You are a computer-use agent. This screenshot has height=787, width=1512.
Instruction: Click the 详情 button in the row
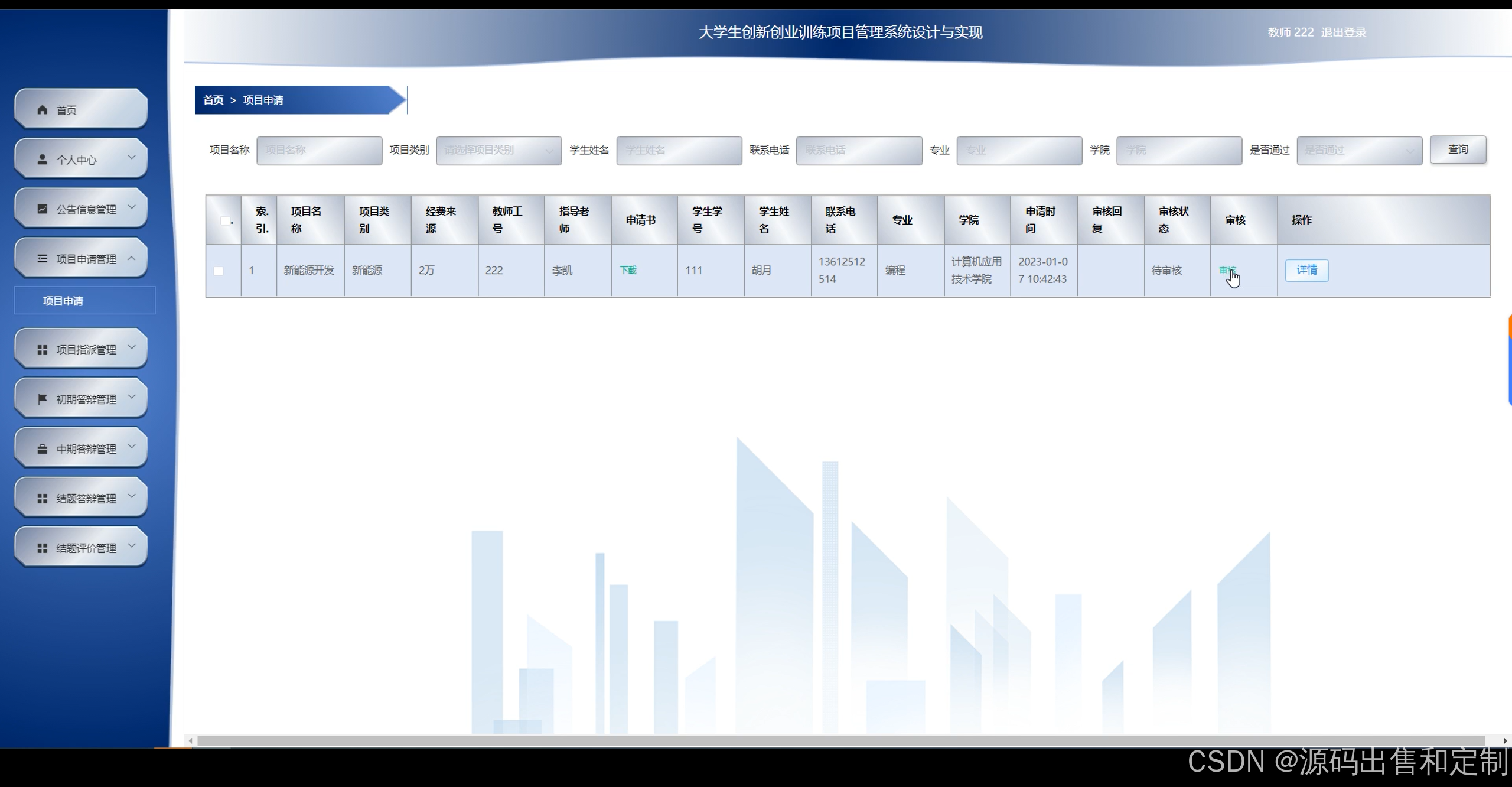[1306, 270]
